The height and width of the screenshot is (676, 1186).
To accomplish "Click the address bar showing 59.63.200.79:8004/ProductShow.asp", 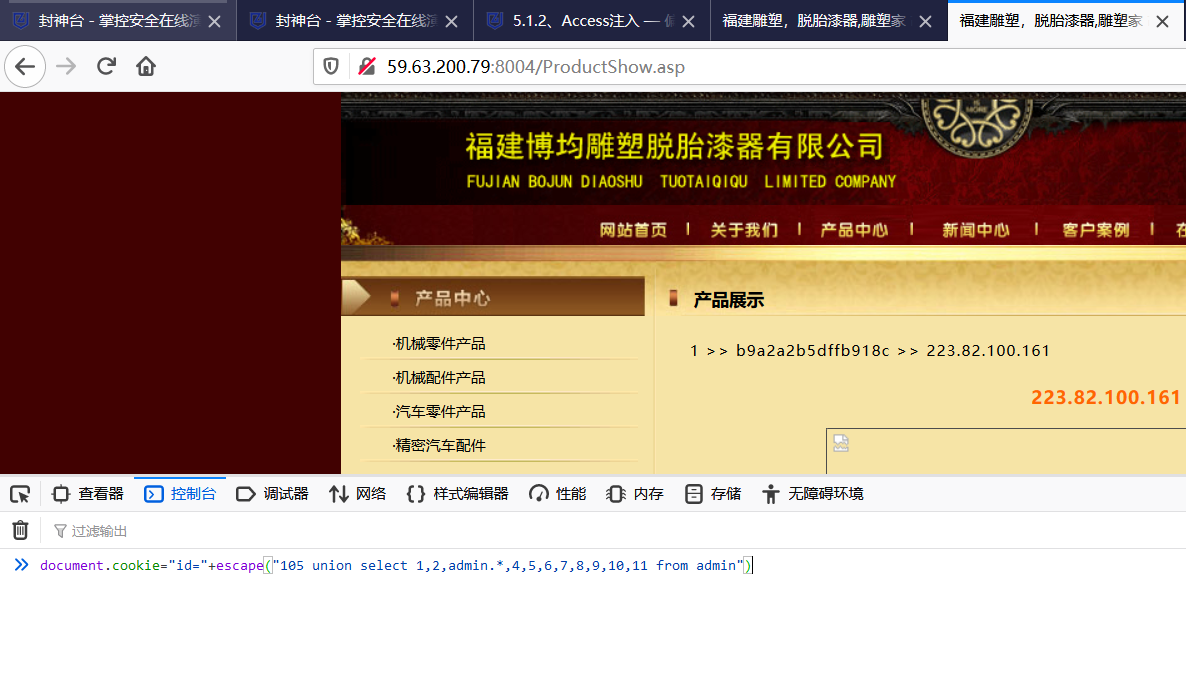I will [x=749, y=67].
